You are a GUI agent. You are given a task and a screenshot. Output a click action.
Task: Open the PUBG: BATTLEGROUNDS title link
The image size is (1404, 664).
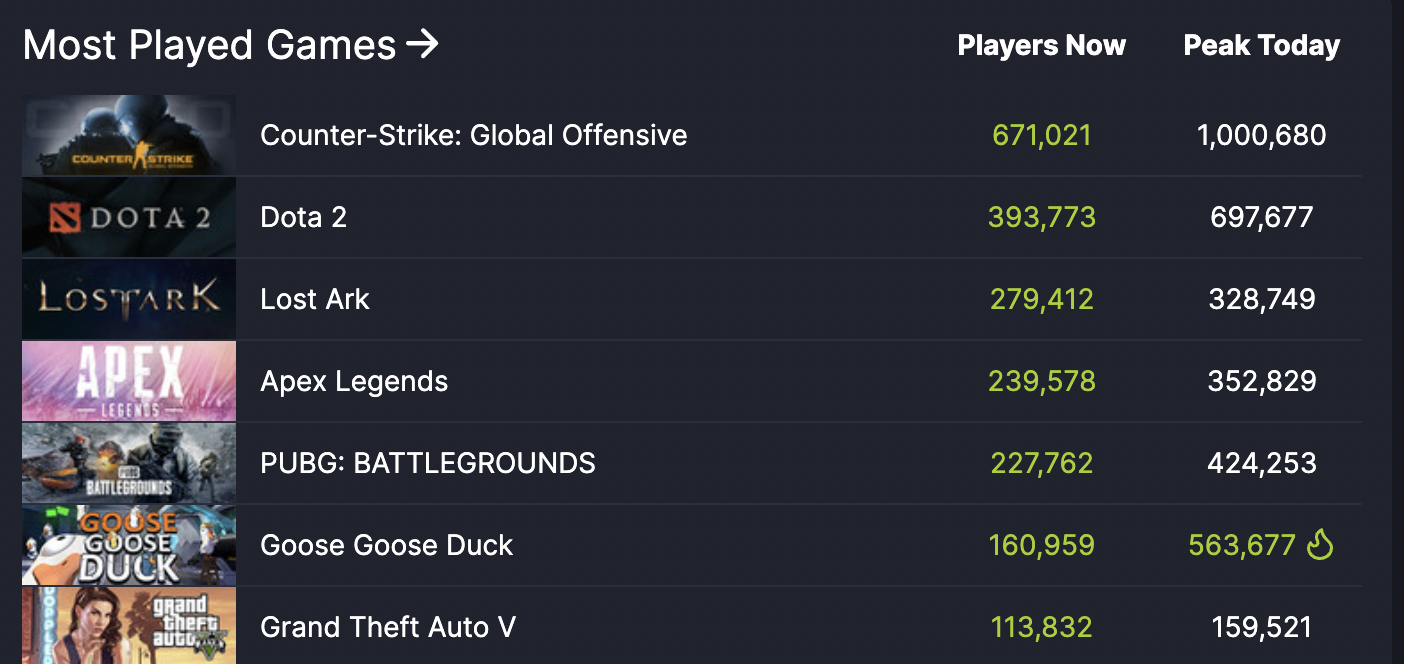[x=427, y=463]
